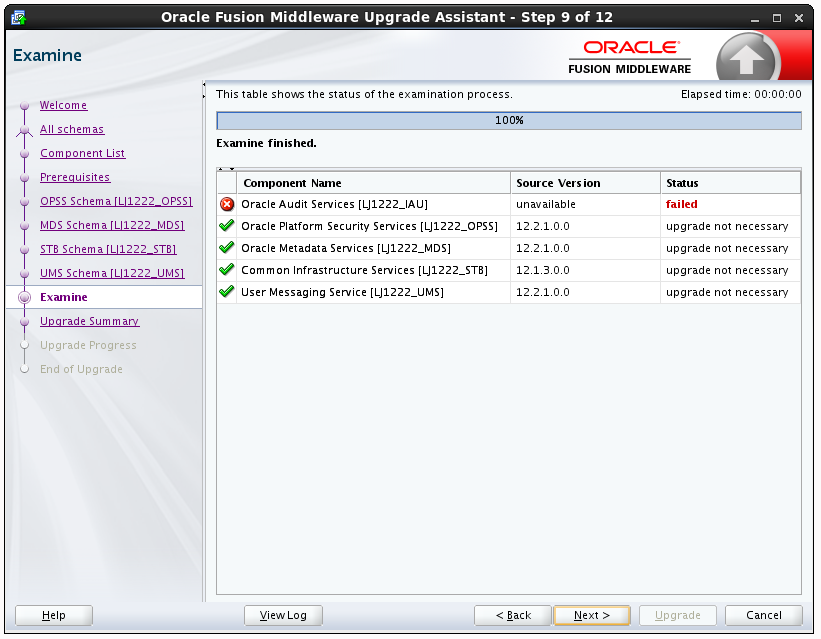Go to the Welcome step
This screenshot has width=821, height=639.
point(63,105)
